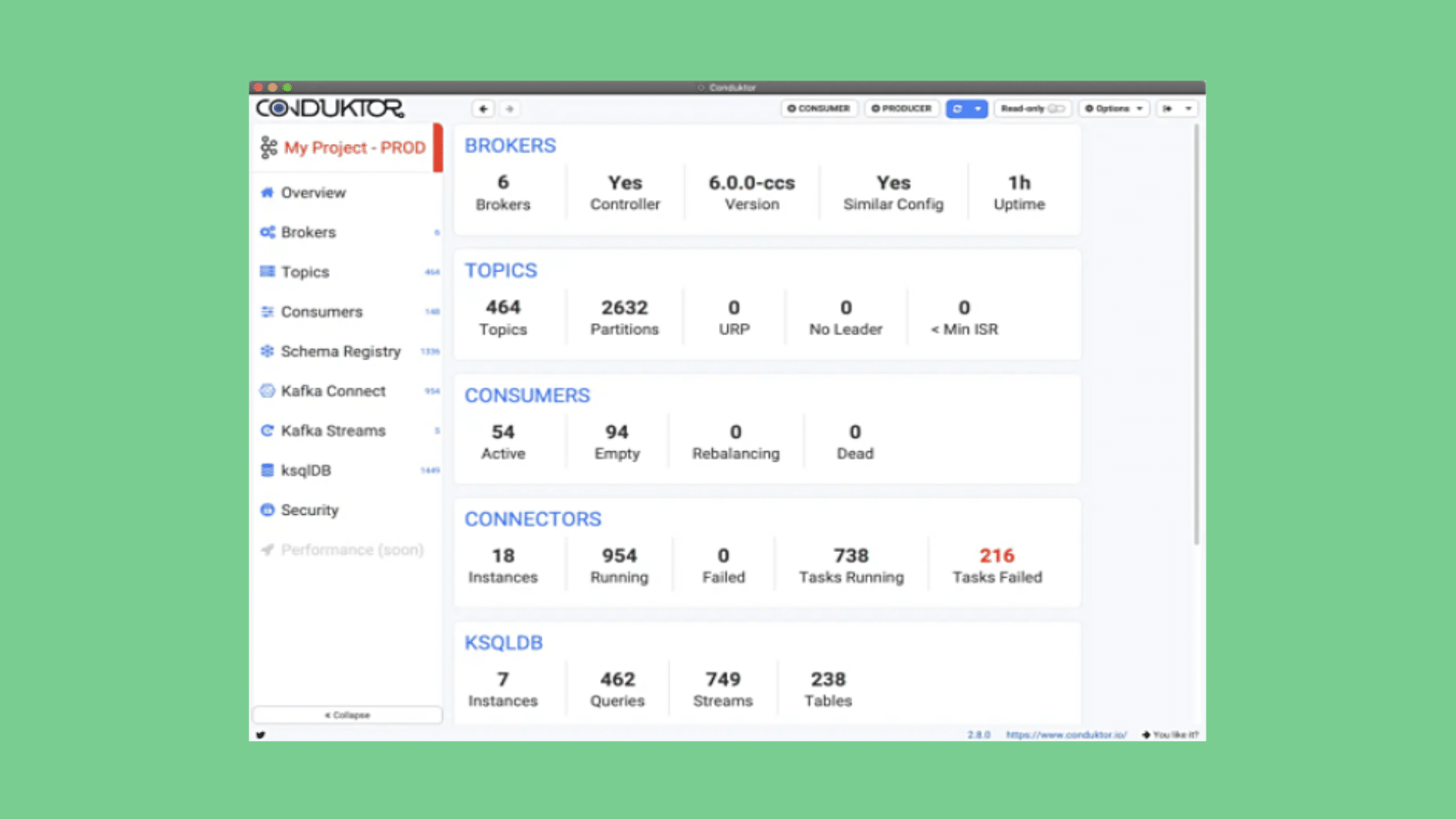Click the 94 Empty consumers value
This screenshot has height=819, width=1456.
[617, 432]
